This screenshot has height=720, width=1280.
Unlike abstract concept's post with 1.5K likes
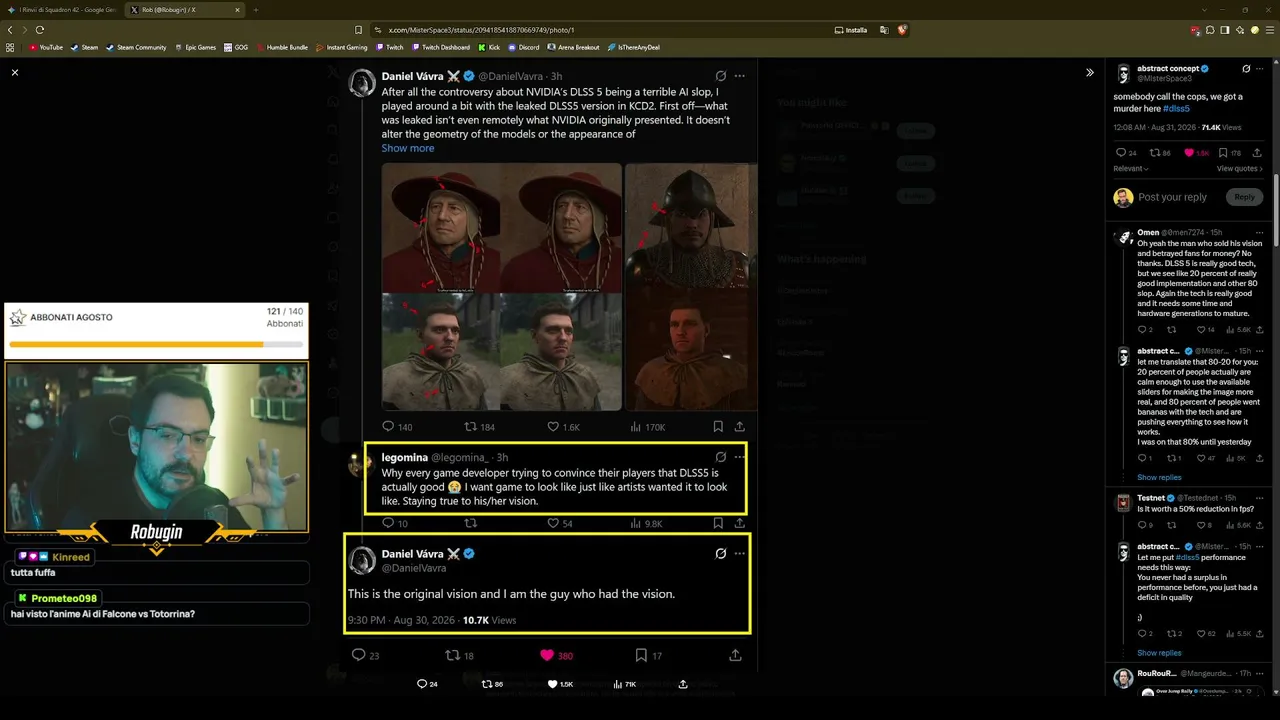pos(1197,153)
